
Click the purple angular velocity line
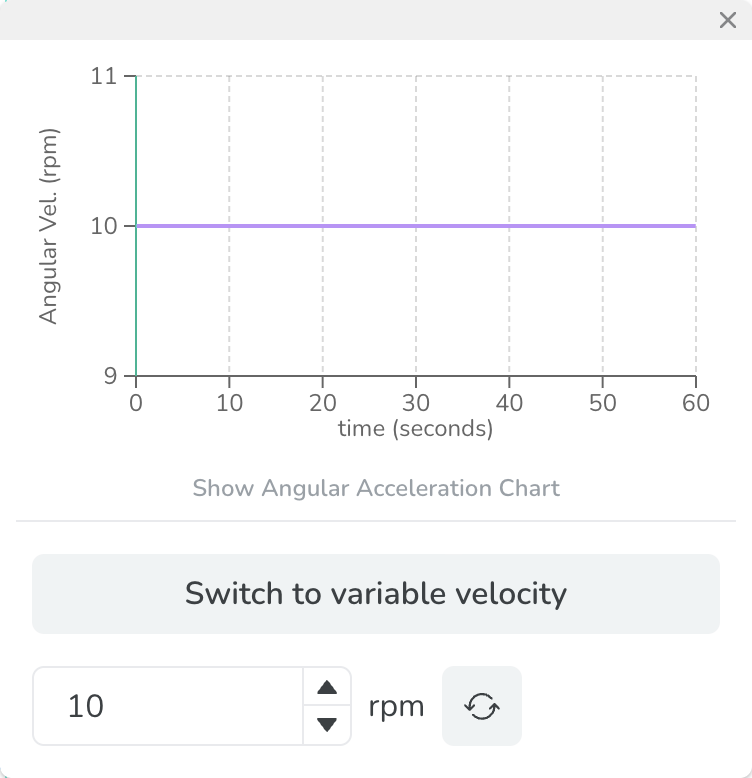[416, 226]
